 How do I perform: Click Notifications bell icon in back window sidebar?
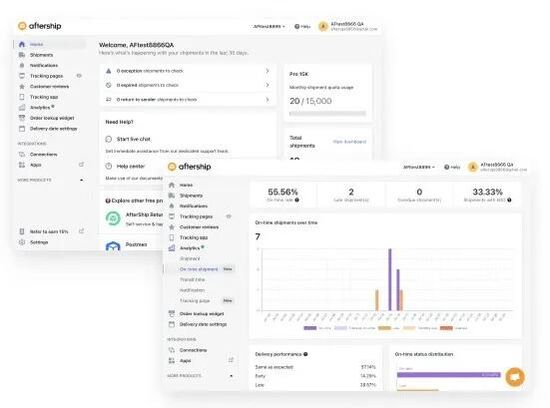(22, 65)
